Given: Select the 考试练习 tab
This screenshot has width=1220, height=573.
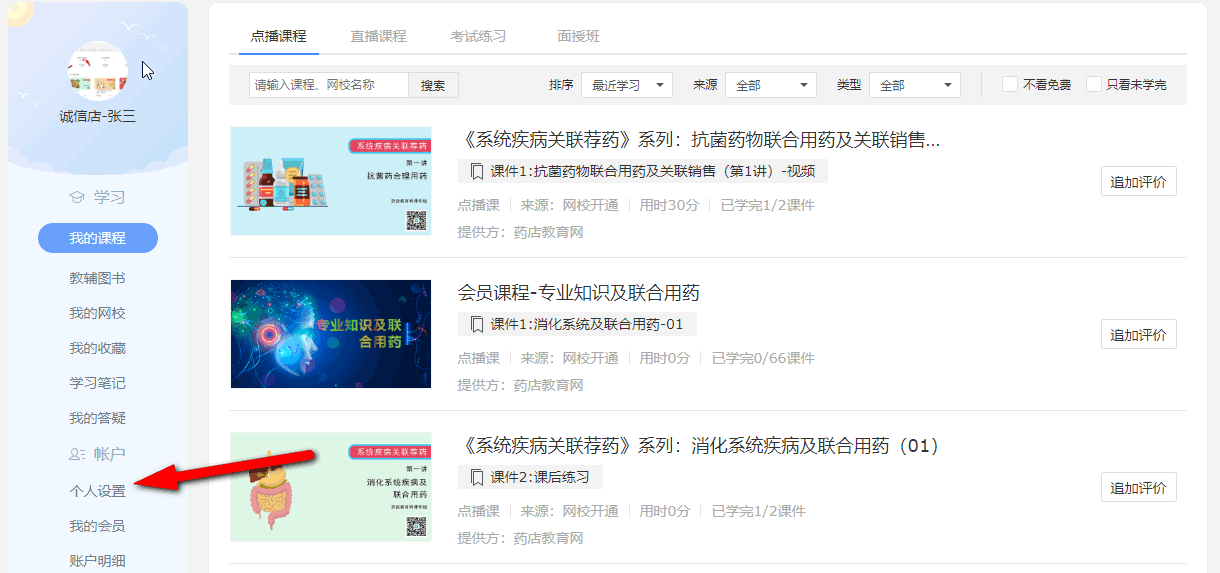Looking at the screenshot, I should (x=478, y=36).
